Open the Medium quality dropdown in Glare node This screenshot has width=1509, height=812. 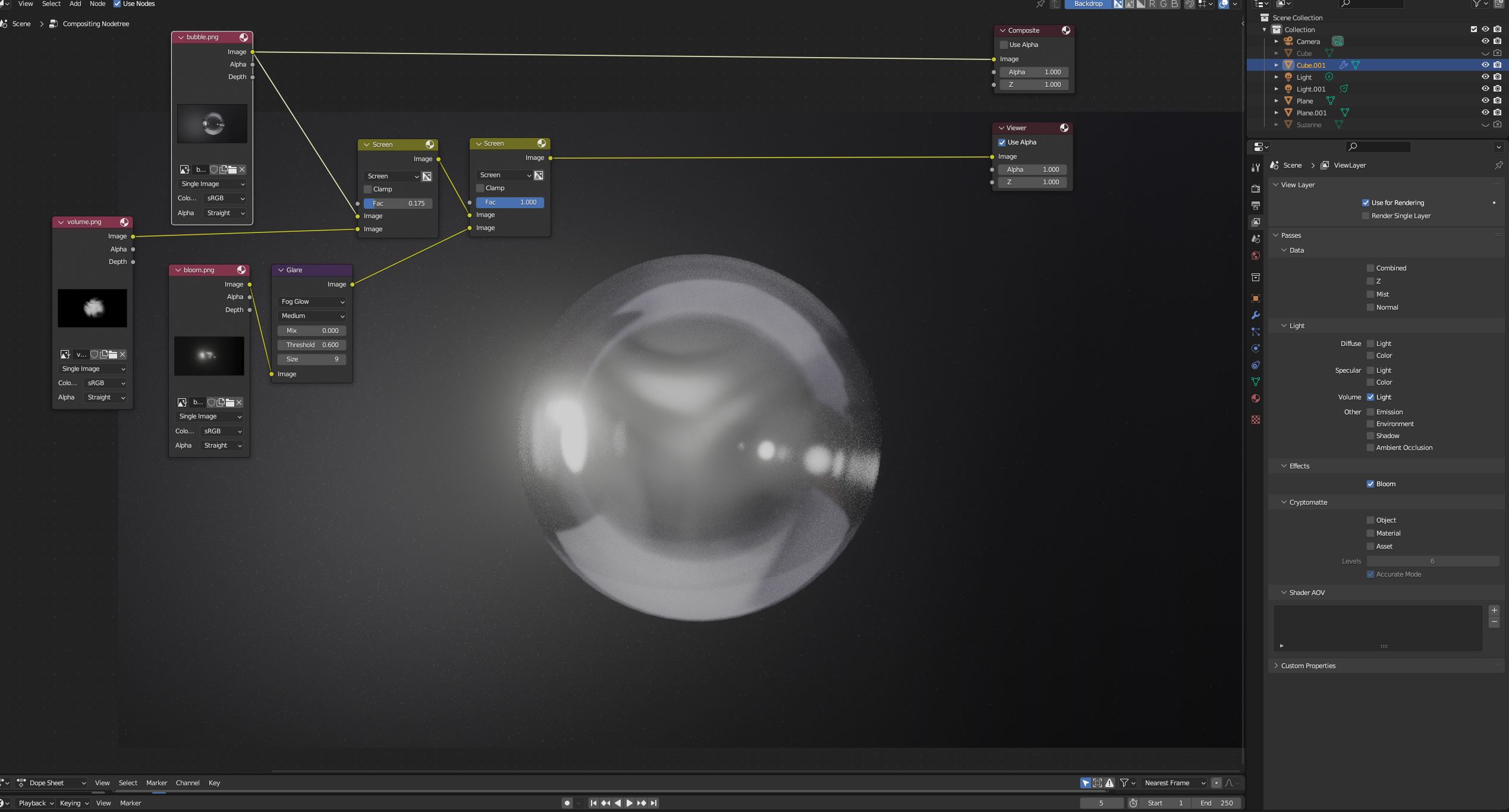point(312,316)
